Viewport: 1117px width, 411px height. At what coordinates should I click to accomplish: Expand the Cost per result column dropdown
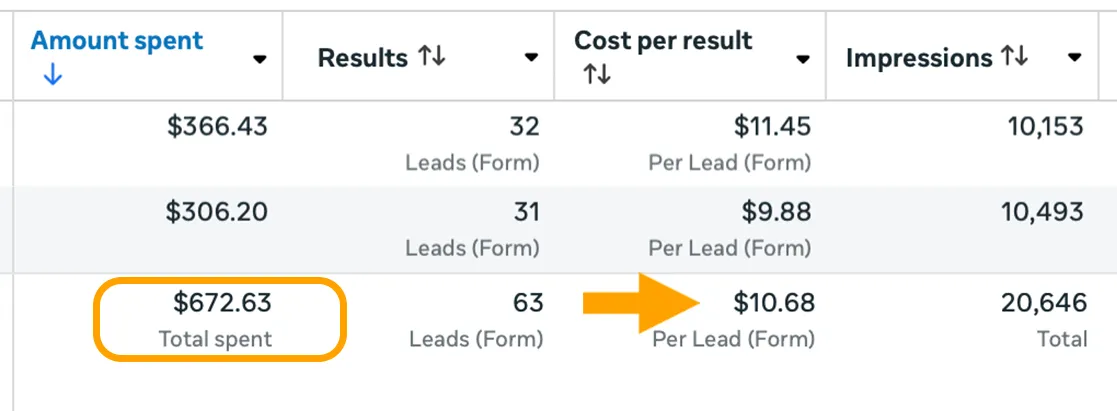tap(802, 59)
